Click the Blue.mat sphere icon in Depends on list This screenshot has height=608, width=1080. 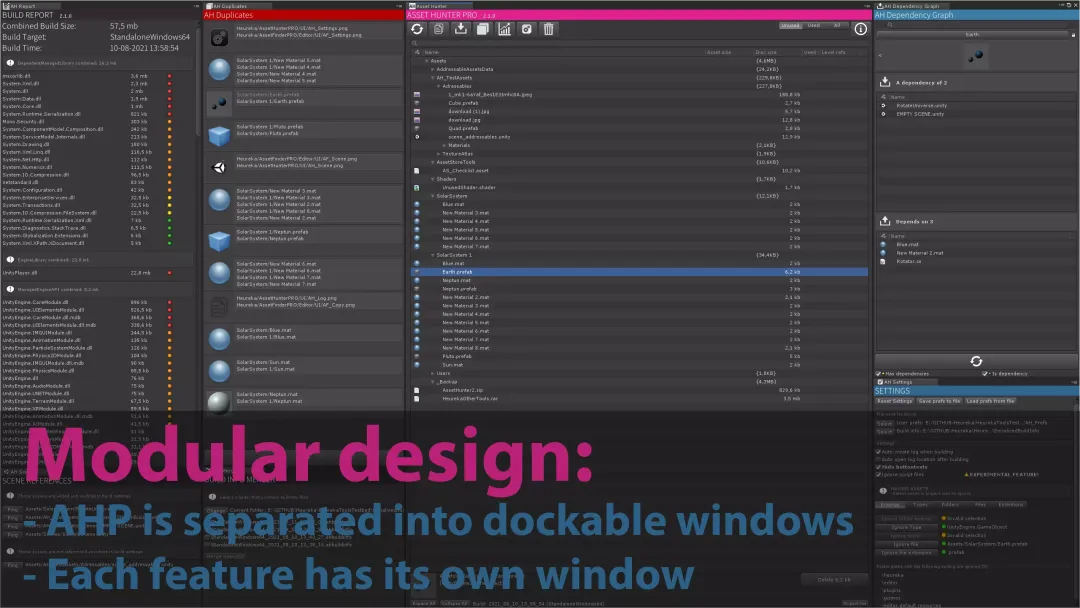[884, 244]
